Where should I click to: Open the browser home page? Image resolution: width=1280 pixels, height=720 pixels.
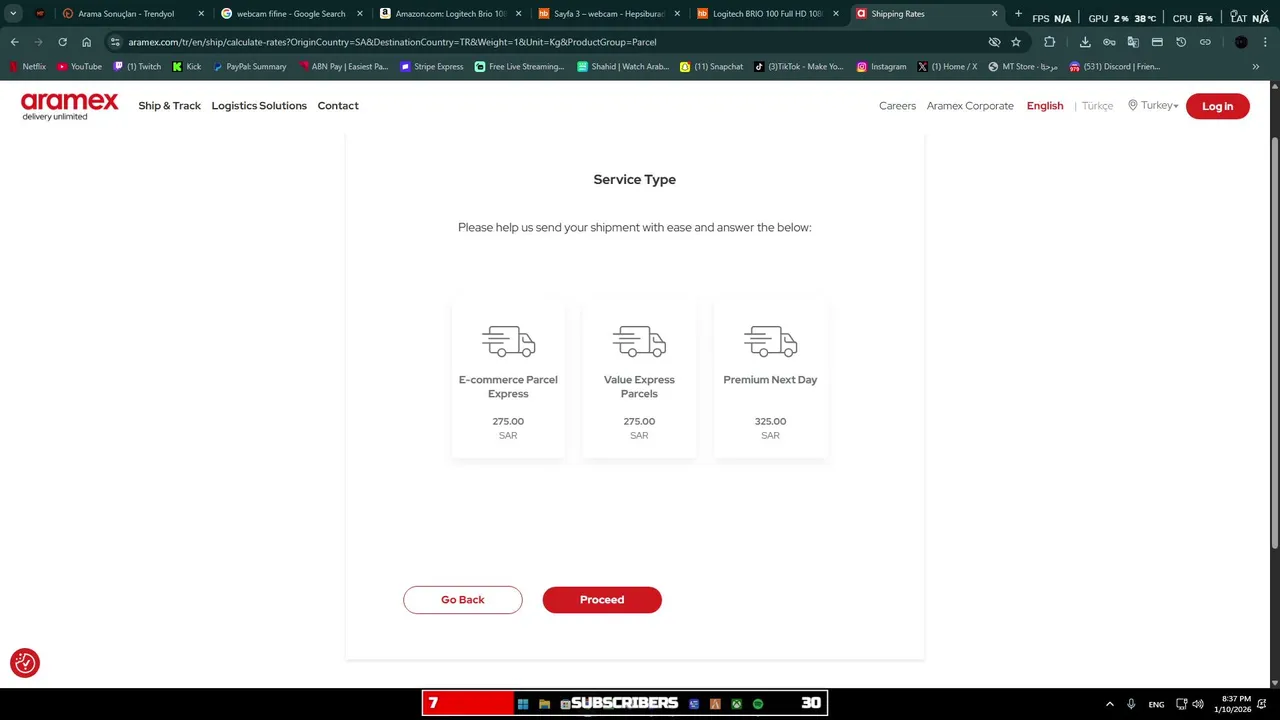click(x=86, y=42)
